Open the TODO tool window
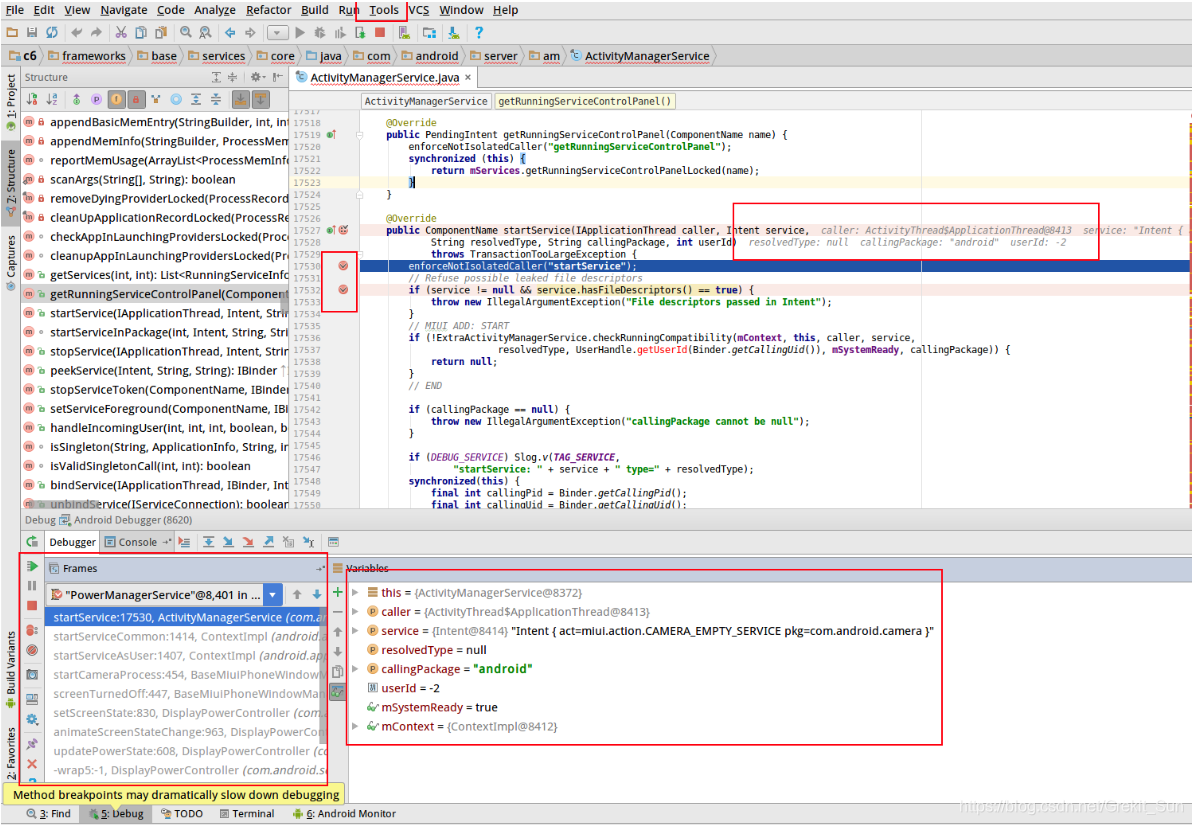 click(x=182, y=814)
